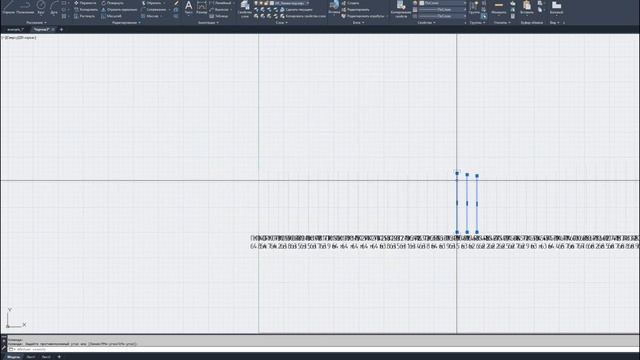The height and width of the screenshot is (360, 640).
Task: Open a new drawing tab with plus
Action: click(x=61, y=29)
